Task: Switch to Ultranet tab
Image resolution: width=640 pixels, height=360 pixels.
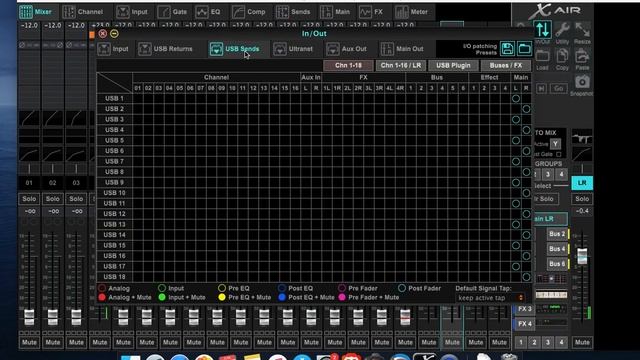Action: point(293,49)
